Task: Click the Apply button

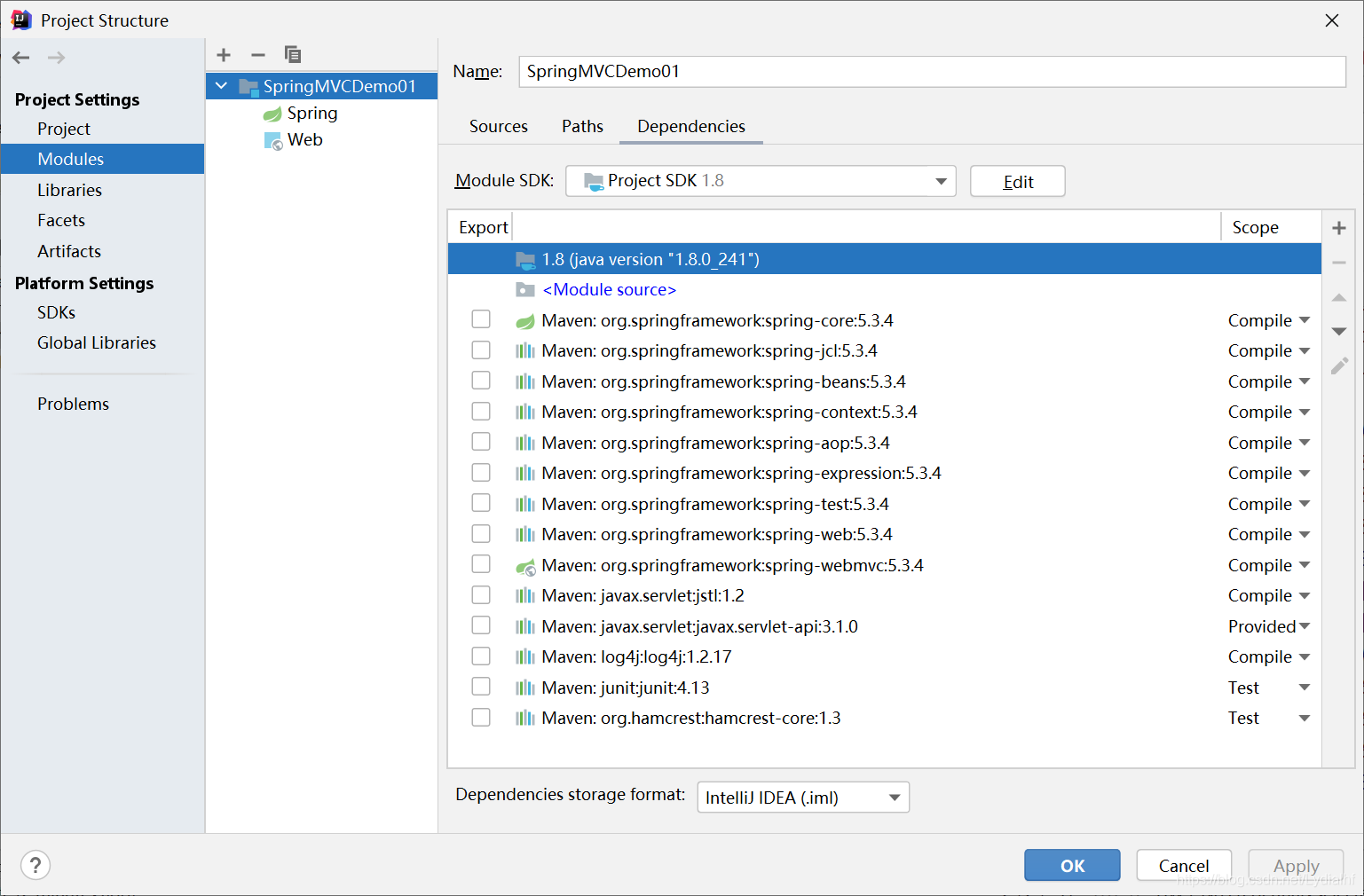Action: (1296, 866)
